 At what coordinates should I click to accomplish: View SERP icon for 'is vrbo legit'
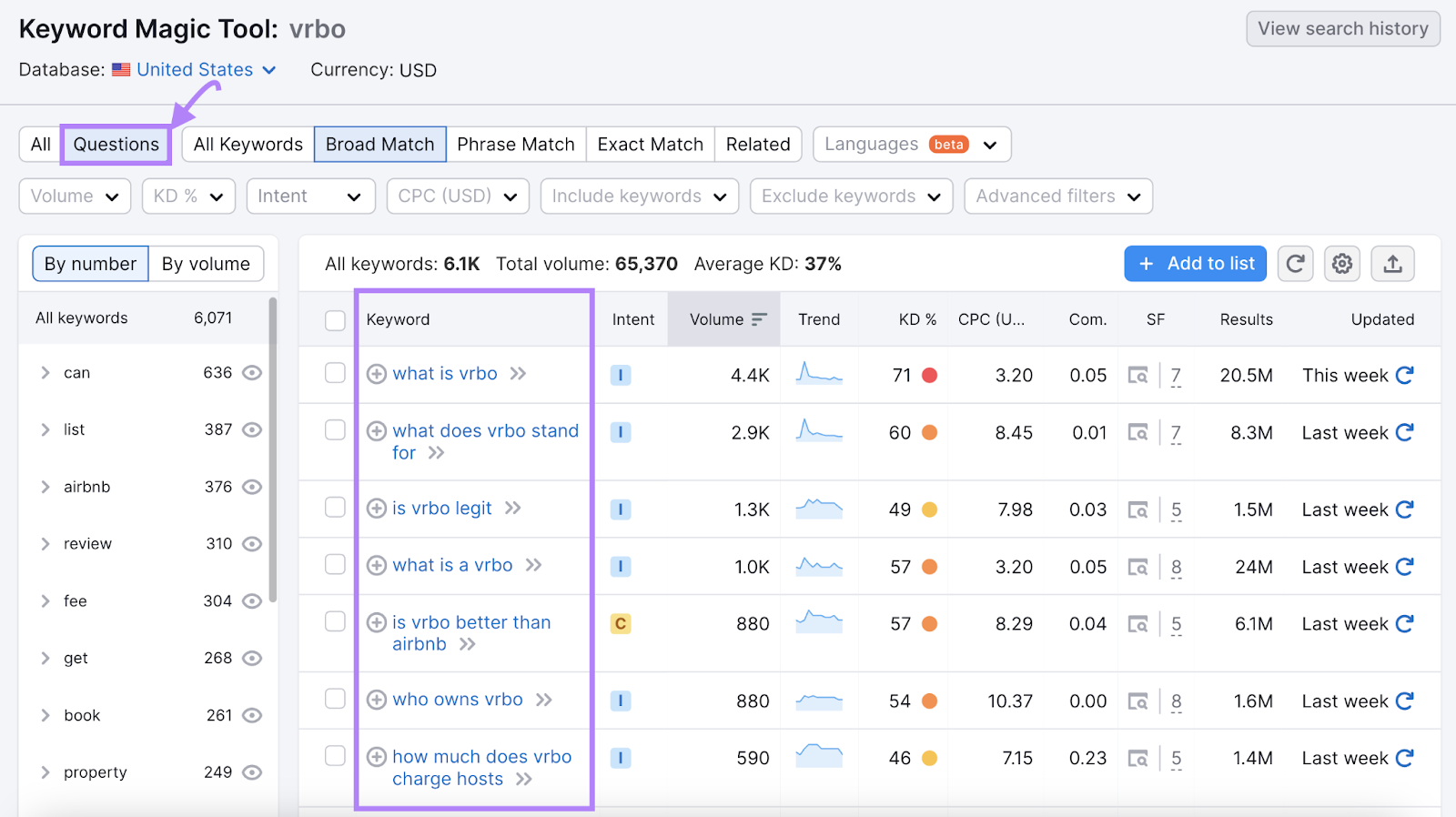[x=1137, y=509]
